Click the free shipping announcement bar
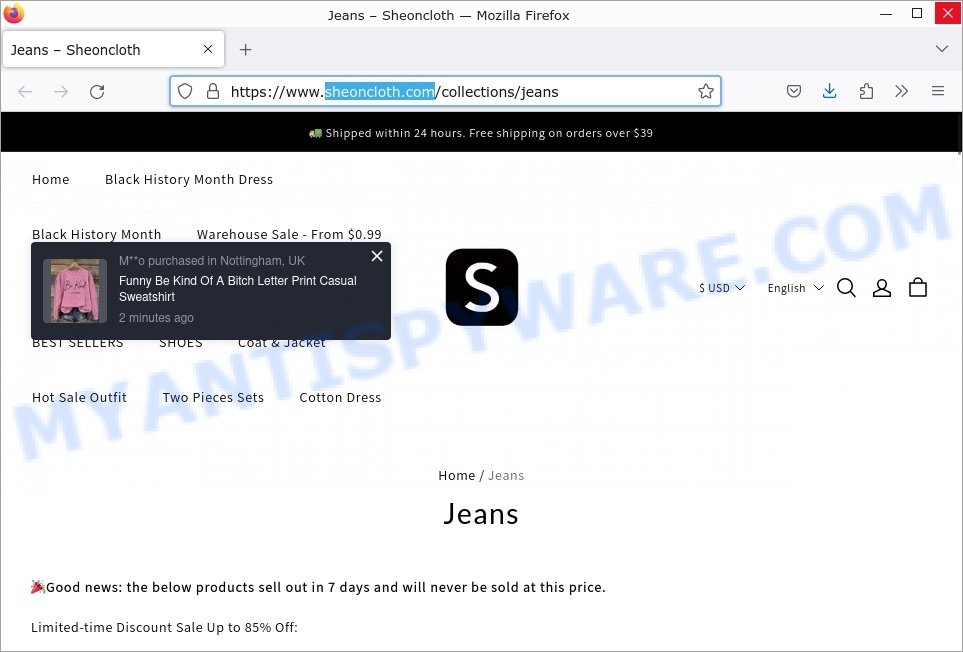The height and width of the screenshot is (652, 963). coord(481,133)
